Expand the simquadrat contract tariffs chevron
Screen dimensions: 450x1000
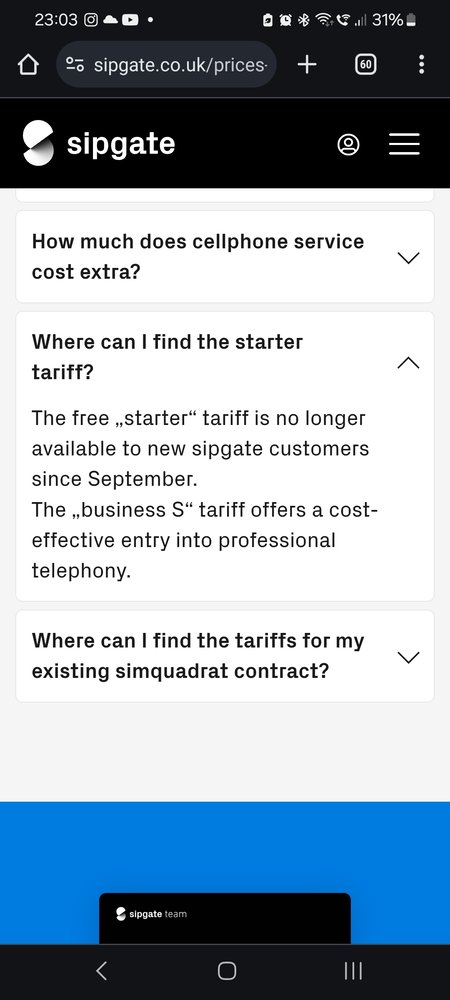(x=408, y=657)
